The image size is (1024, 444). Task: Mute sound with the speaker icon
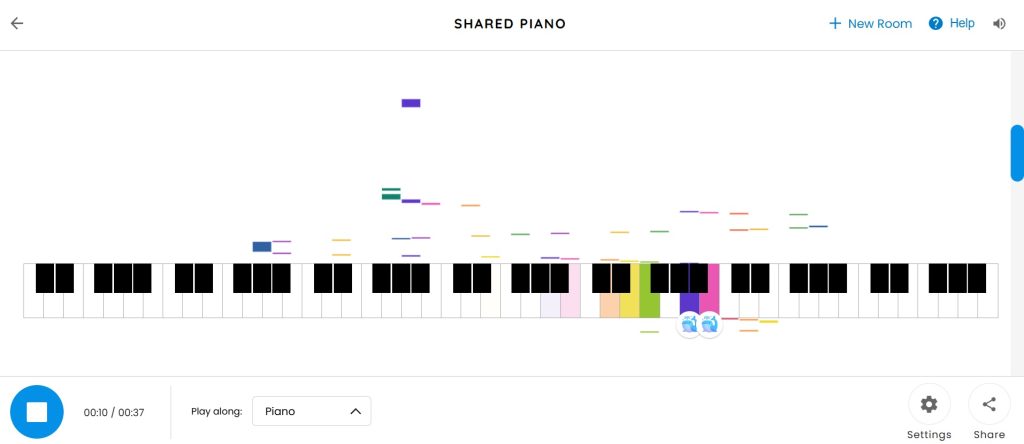click(999, 24)
